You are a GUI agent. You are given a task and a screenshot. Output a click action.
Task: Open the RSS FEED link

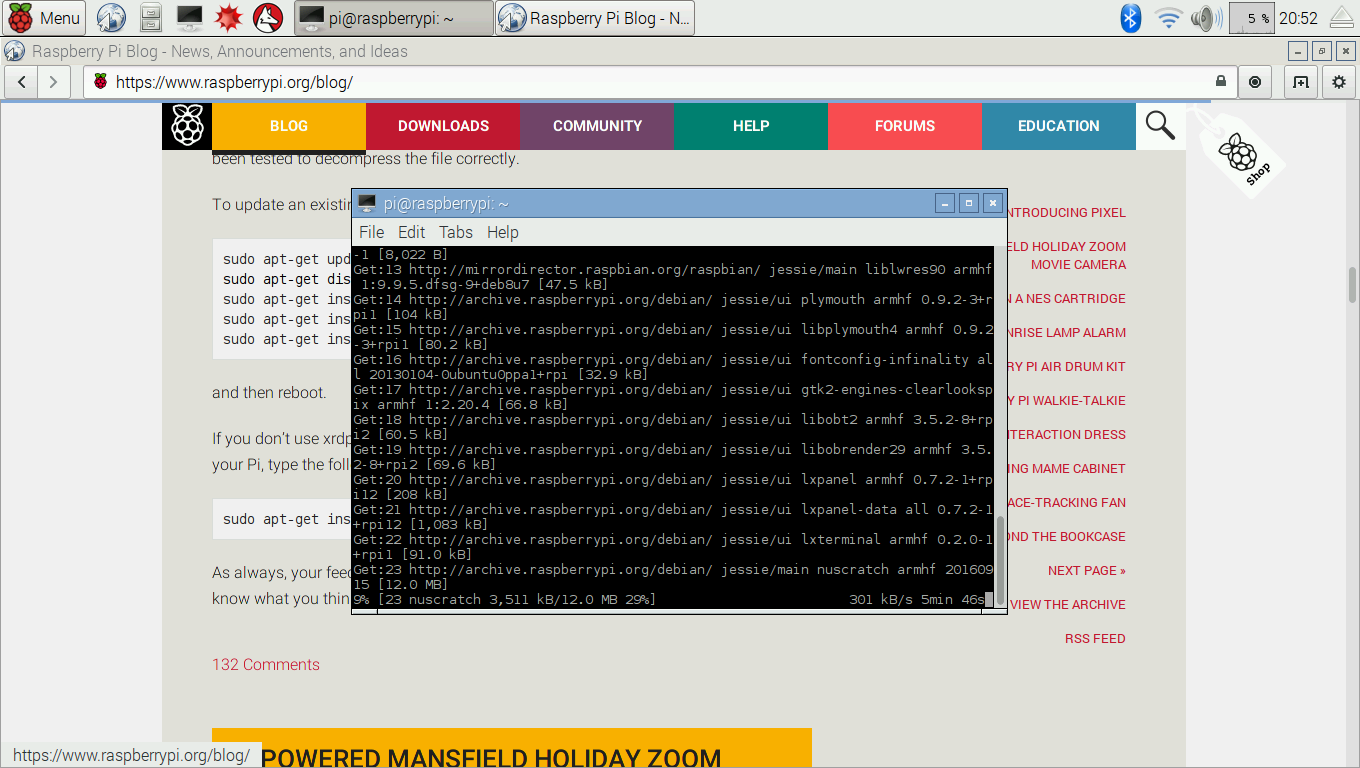(x=1095, y=639)
